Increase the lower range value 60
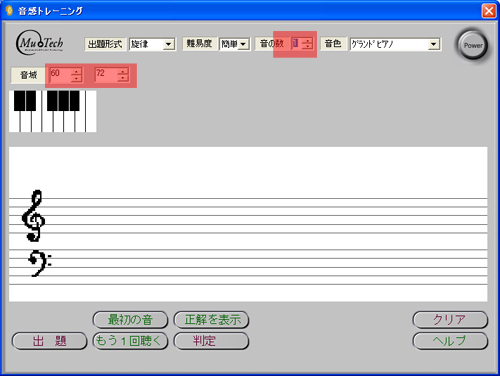The image size is (500, 376). [76, 71]
